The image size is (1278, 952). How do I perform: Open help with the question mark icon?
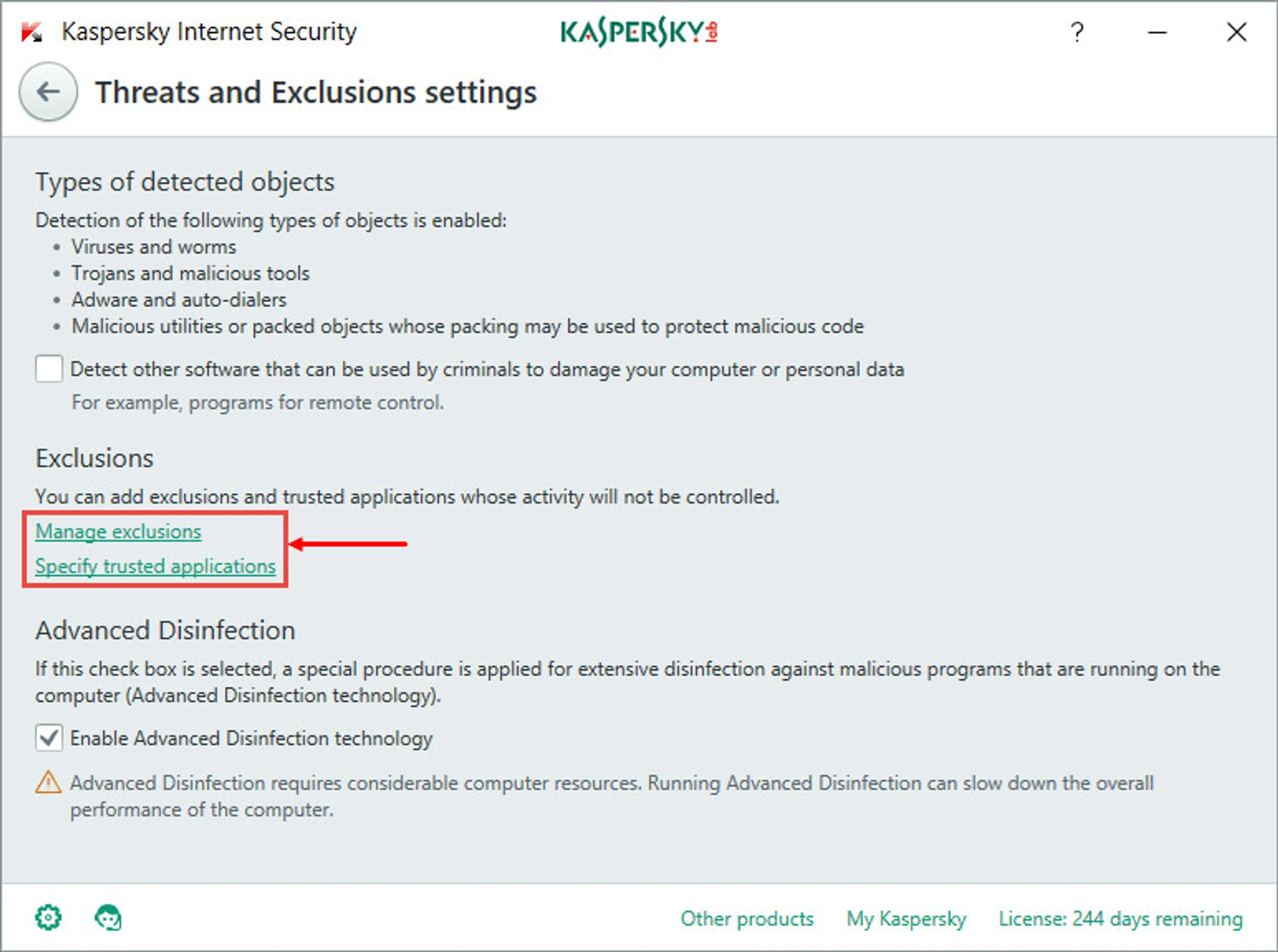[1077, 32]
